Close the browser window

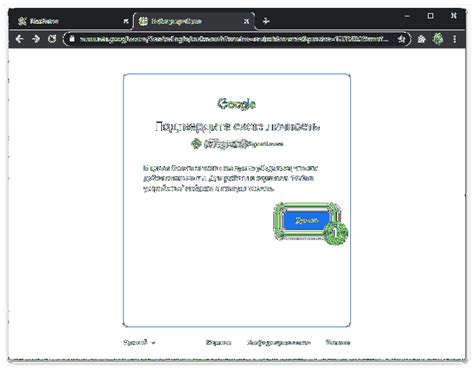[x=454, y=16]
